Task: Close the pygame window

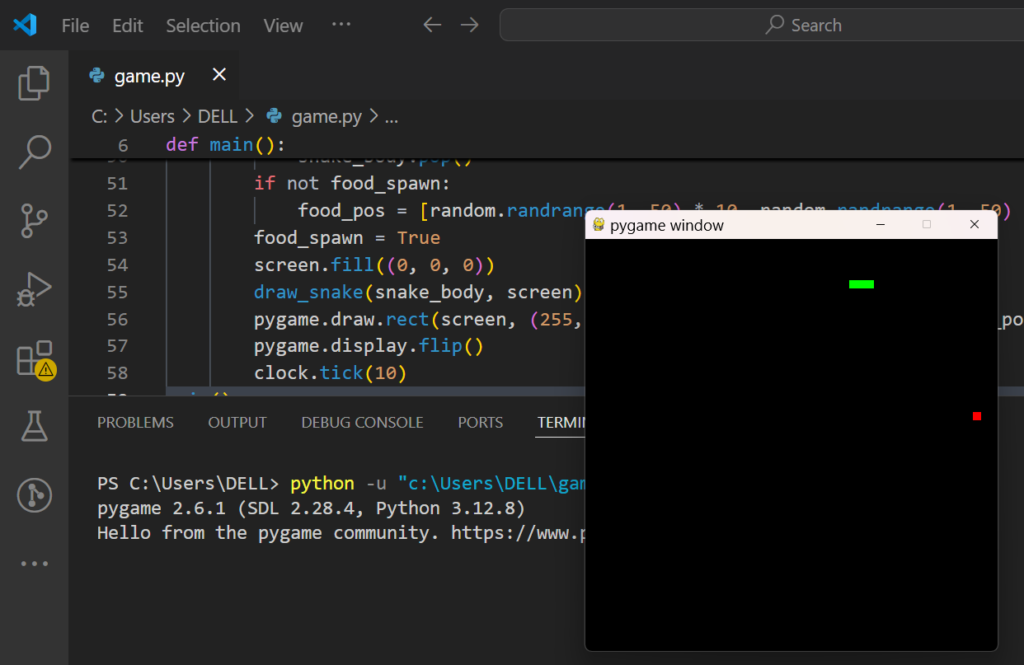Action: point(974,225)
